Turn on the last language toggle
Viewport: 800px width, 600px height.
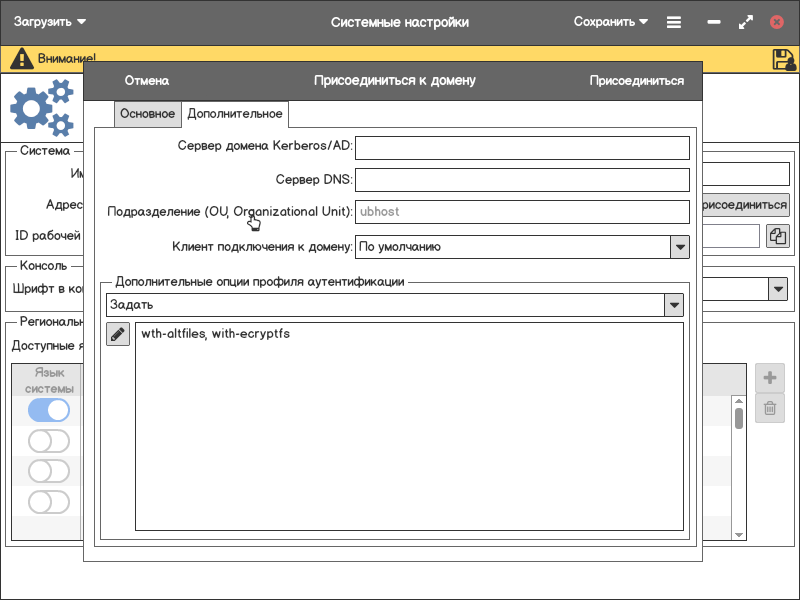click(49, 501)
